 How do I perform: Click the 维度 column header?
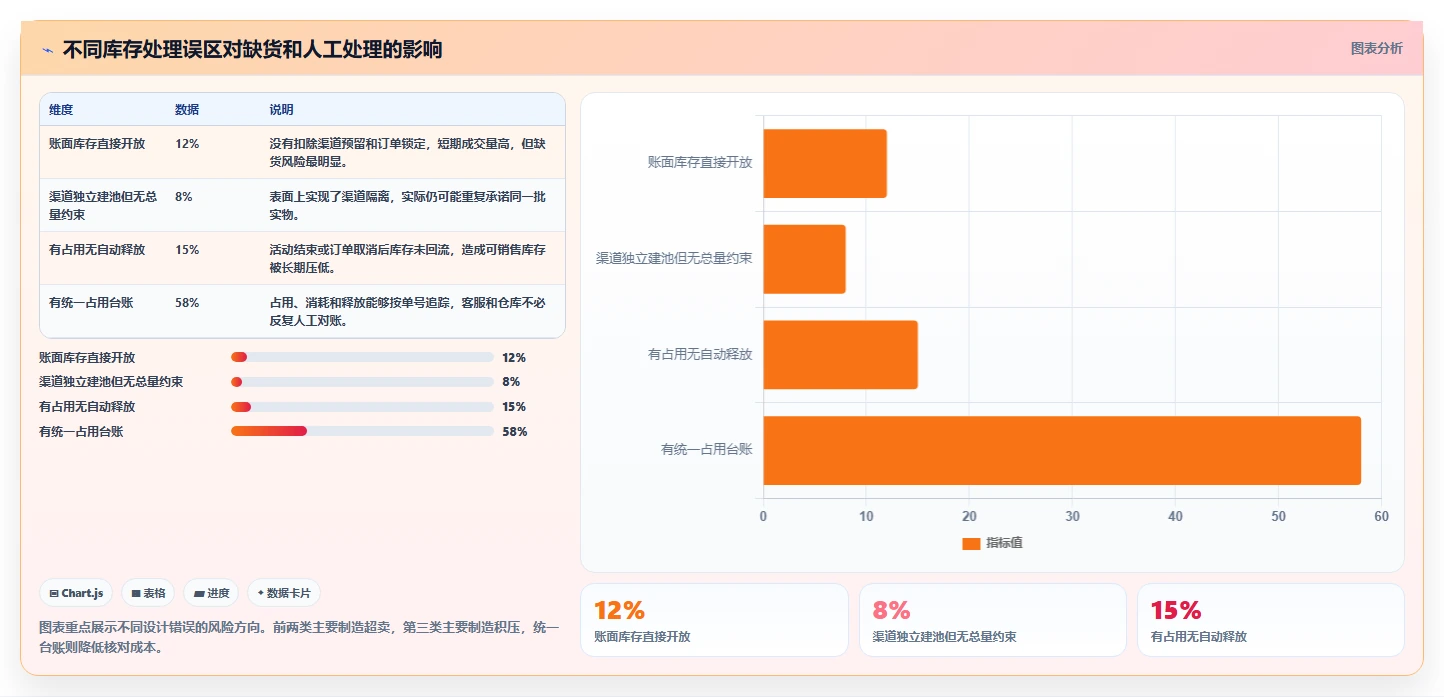click(61, 109)
